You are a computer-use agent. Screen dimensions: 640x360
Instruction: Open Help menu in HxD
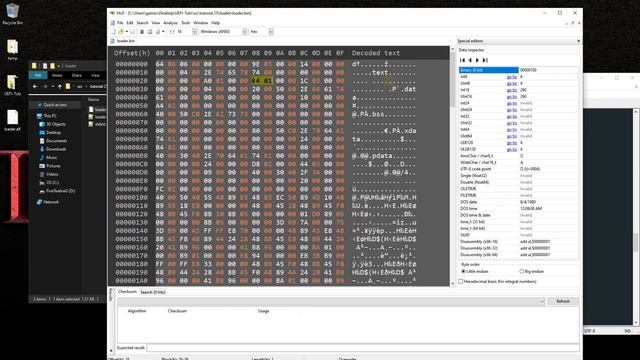(x=216, y=23)
